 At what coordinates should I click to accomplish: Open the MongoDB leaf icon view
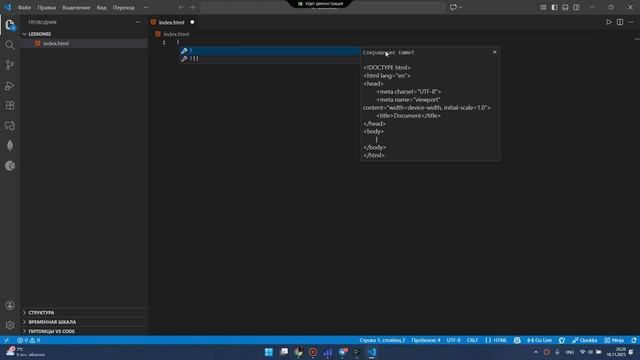coord(10,145)
